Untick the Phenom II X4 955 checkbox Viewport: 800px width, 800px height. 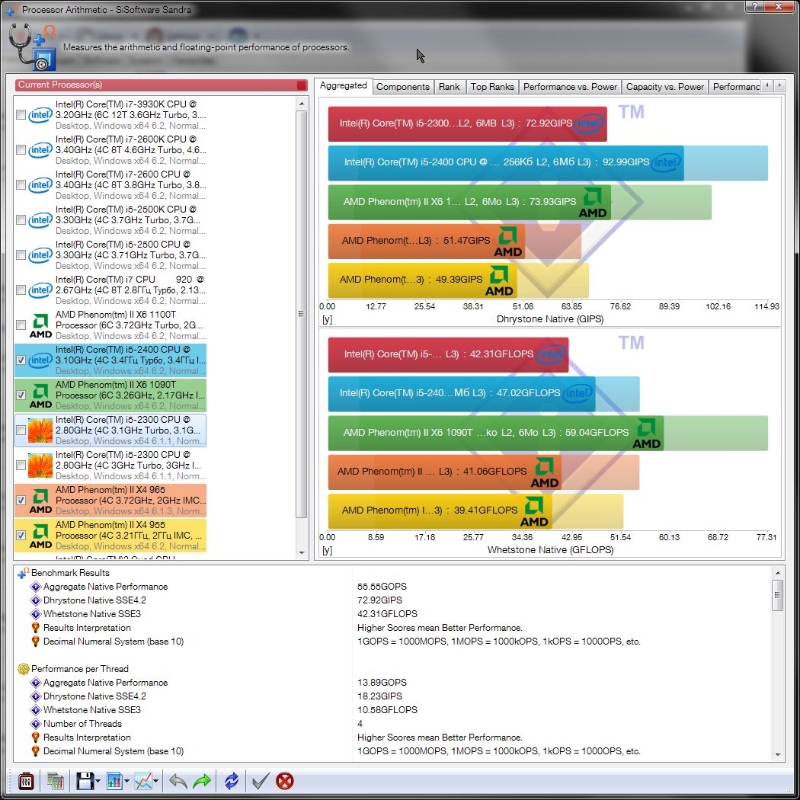[20, 535]
